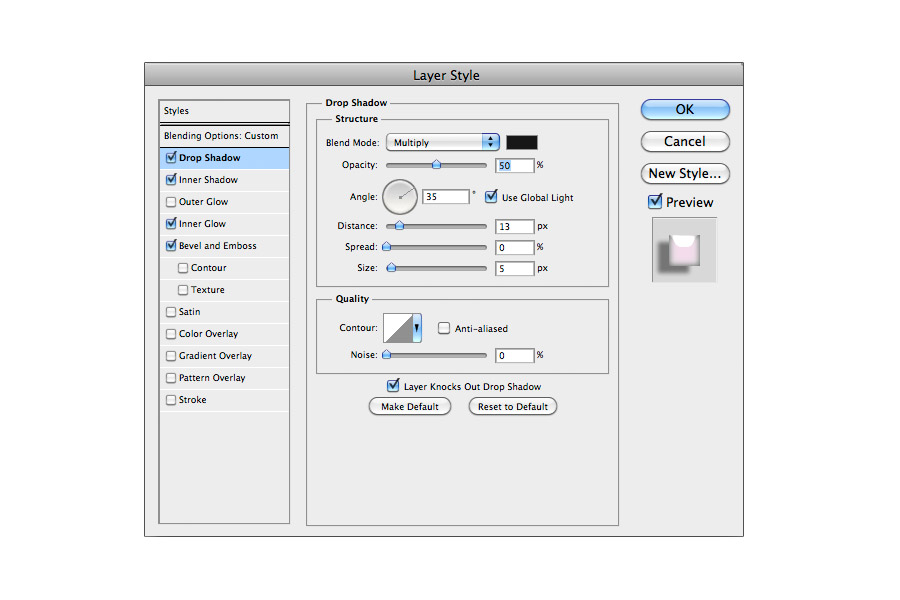Enable the Outer Glow checkbox
The image size is (900, 600).
pyautogui.click(x=171, y=202)
